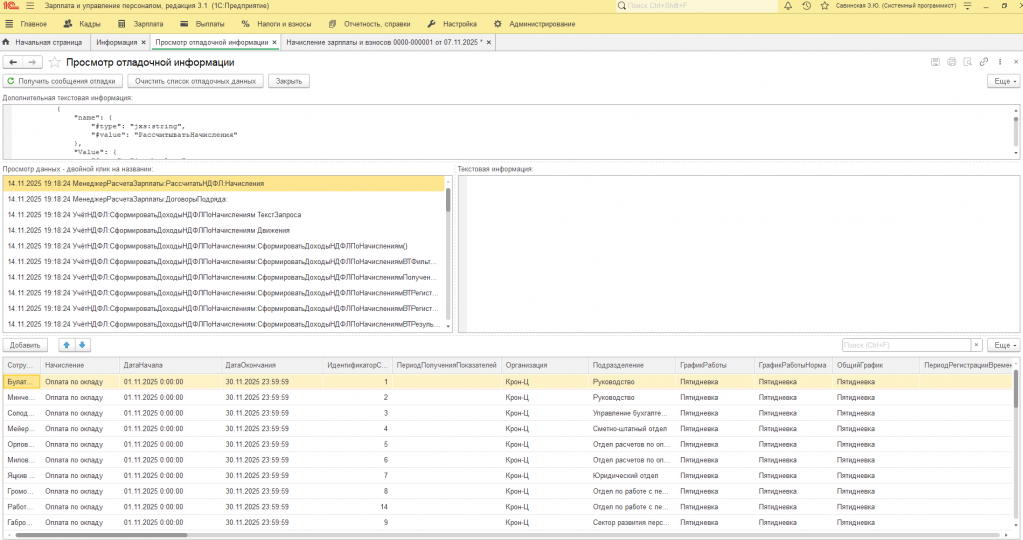Screen dimensions: 1023x540
Task: Add page to favorites with star icon
Action: pyautogui.click(x=55, y=63)
